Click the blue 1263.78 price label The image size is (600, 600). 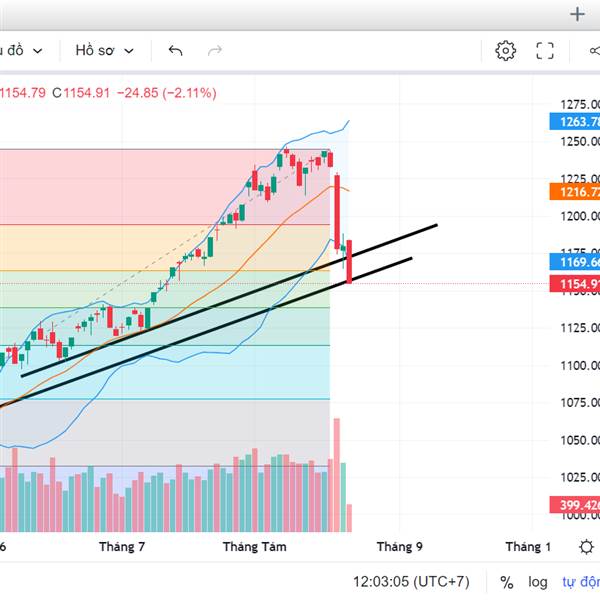[575, 122]
